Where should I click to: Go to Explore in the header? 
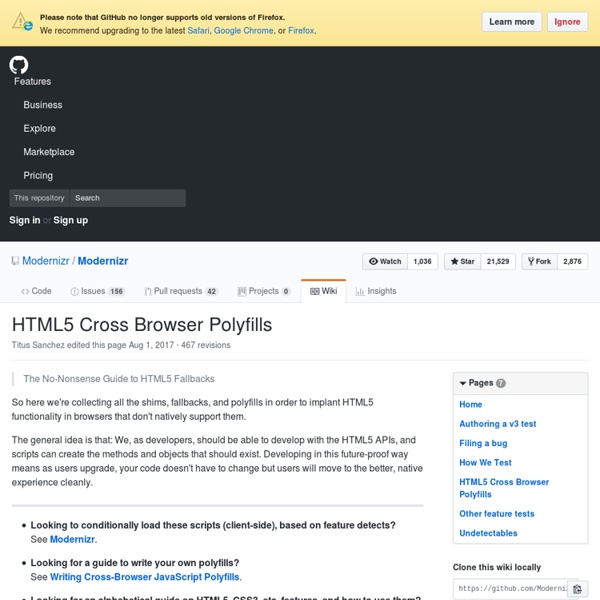click(x=39, y=129)
